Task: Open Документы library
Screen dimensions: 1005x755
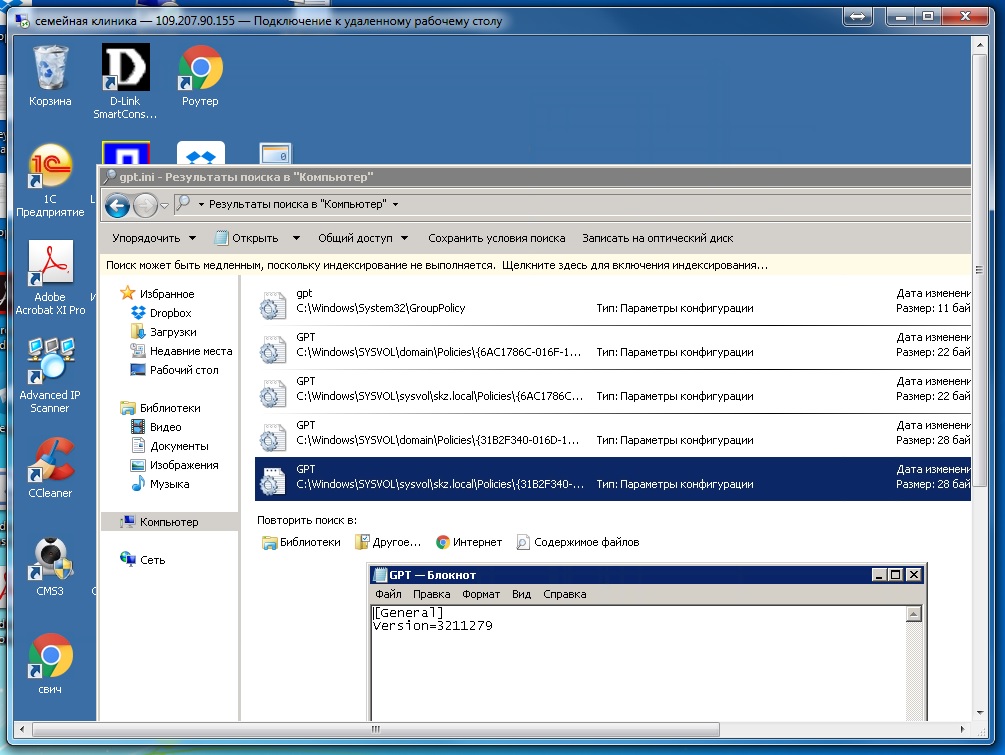Action: coord(170,446)
